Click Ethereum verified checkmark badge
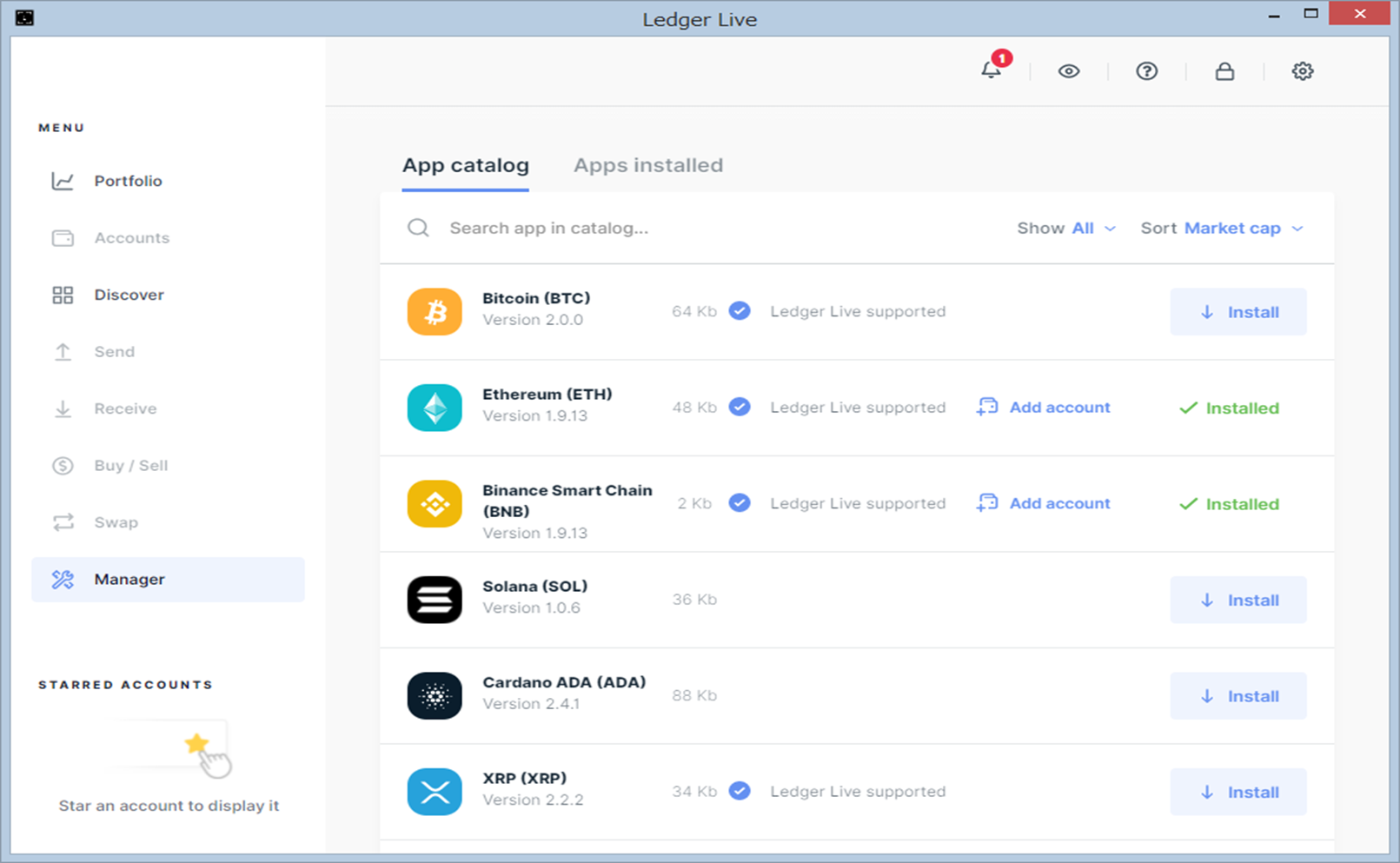Viewport: 1400px width, 863px height. tap(740, 407)
